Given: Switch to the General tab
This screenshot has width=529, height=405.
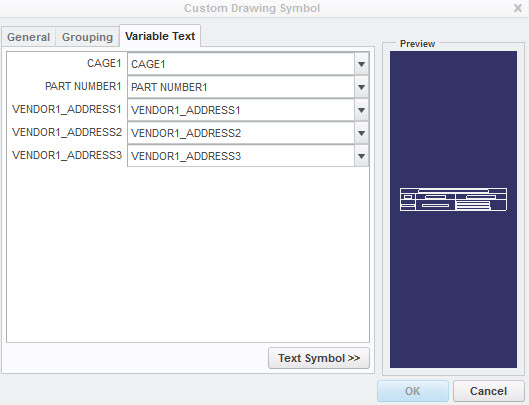Looking at the screenshot, I should [x=28, y=37].
